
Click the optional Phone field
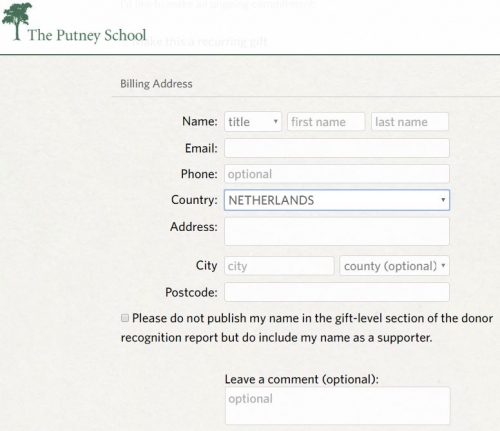tap(337, 174)
